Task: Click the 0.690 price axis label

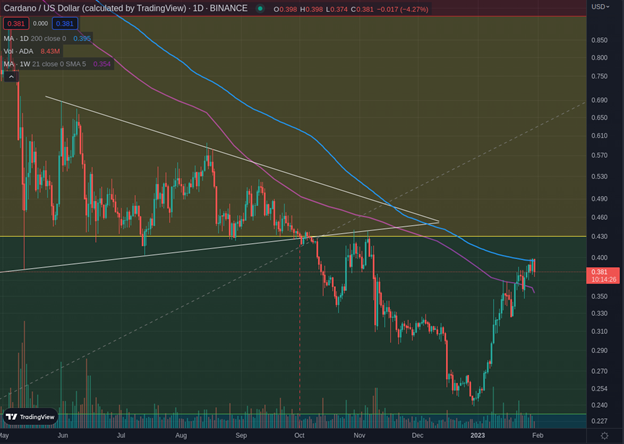Action: [x=599, y=100]
